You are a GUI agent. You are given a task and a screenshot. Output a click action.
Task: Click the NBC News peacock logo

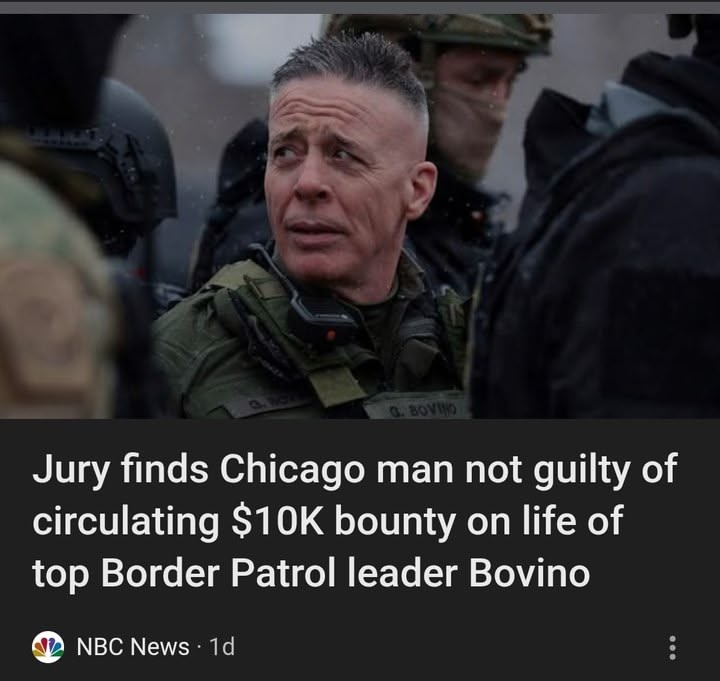(x=48, y=647)
